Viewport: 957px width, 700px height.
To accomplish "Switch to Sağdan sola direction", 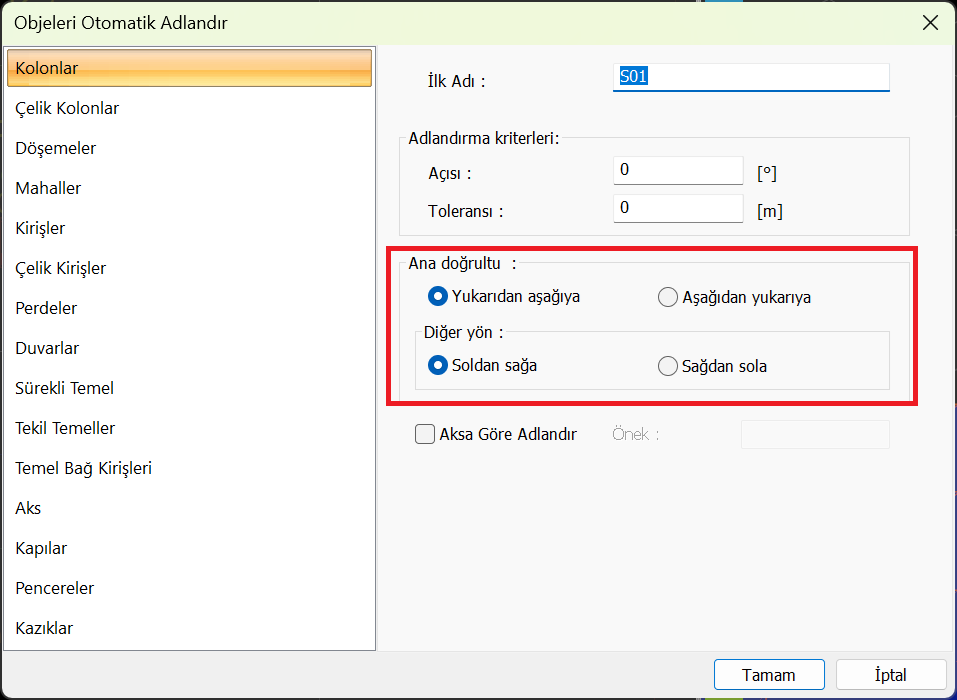I will pyautogui.click(x=668, y=367).
